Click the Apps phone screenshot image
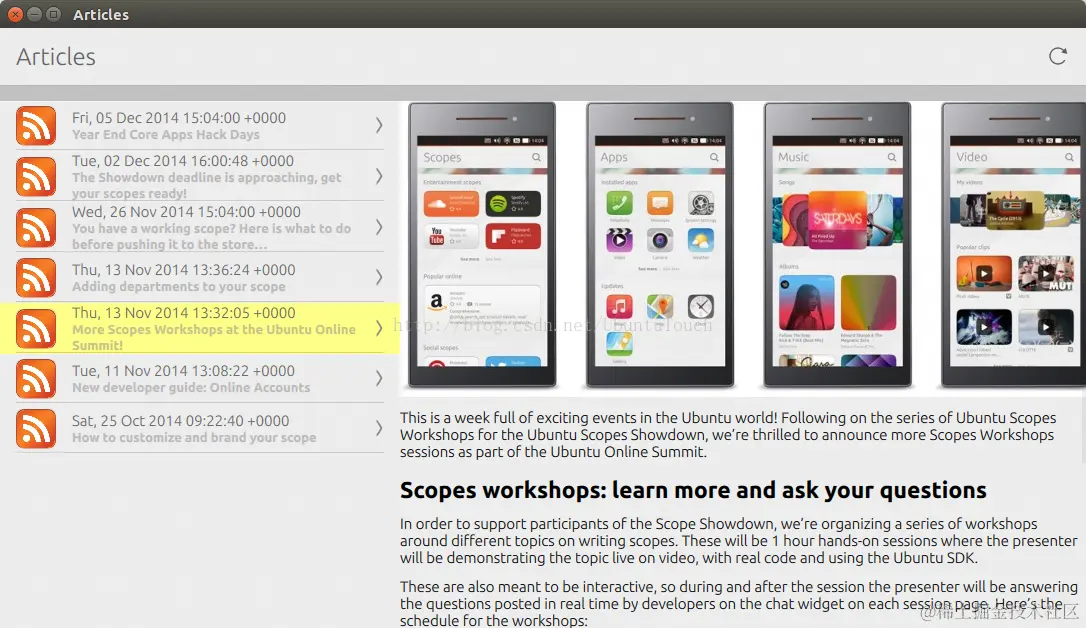Screen dimensions: 1086x628 click(x=659, y=244)
